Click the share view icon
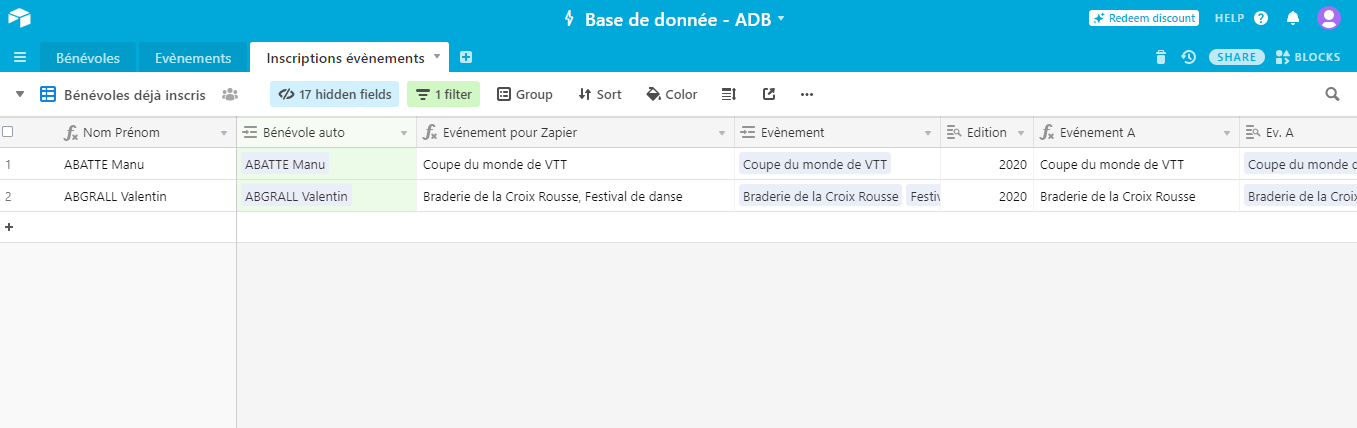The image size is (1357, 428). [x=769, y=94]
